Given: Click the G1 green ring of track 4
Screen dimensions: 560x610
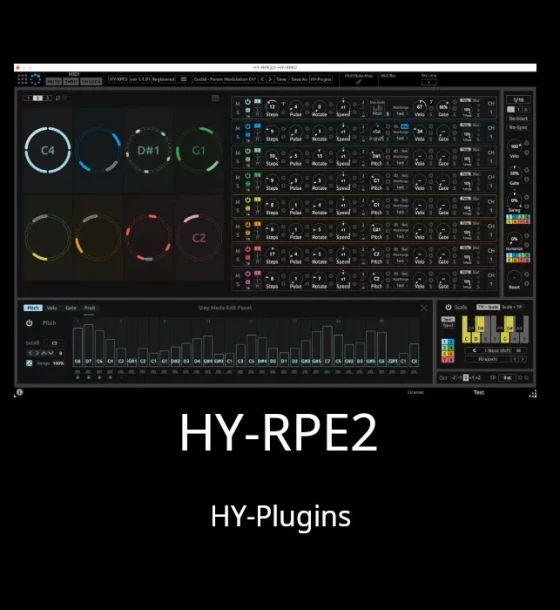Looking at the screenshot, I should pos(198,150).
